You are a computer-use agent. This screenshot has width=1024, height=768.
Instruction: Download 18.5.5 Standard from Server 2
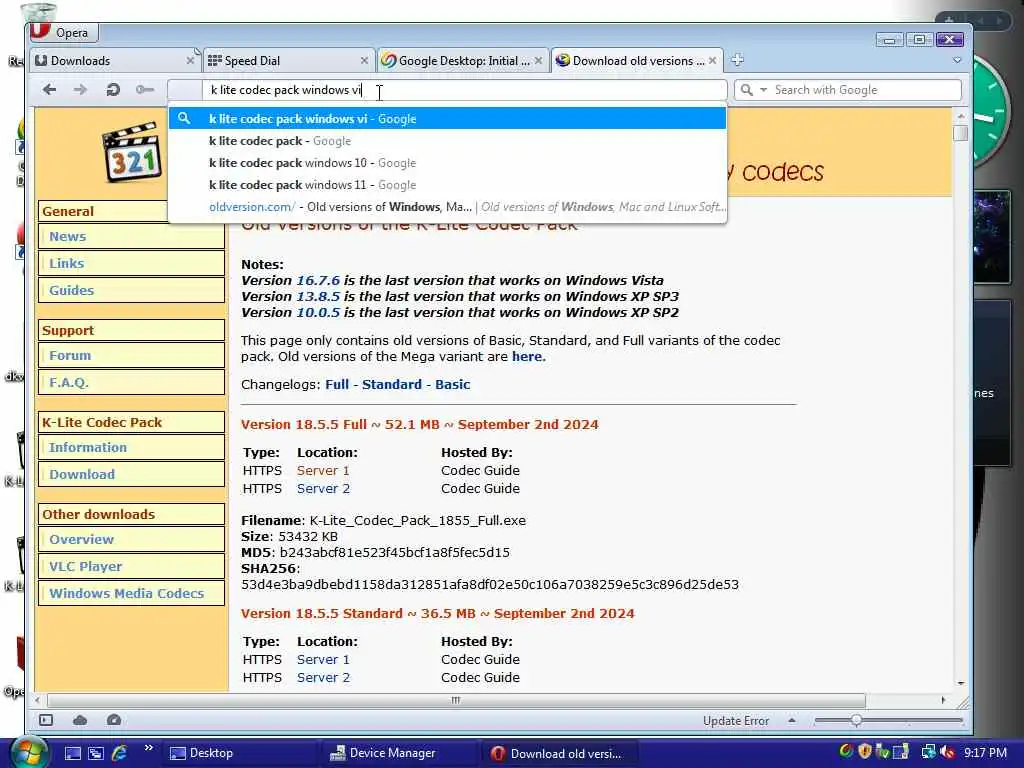[x=323, y=677]
